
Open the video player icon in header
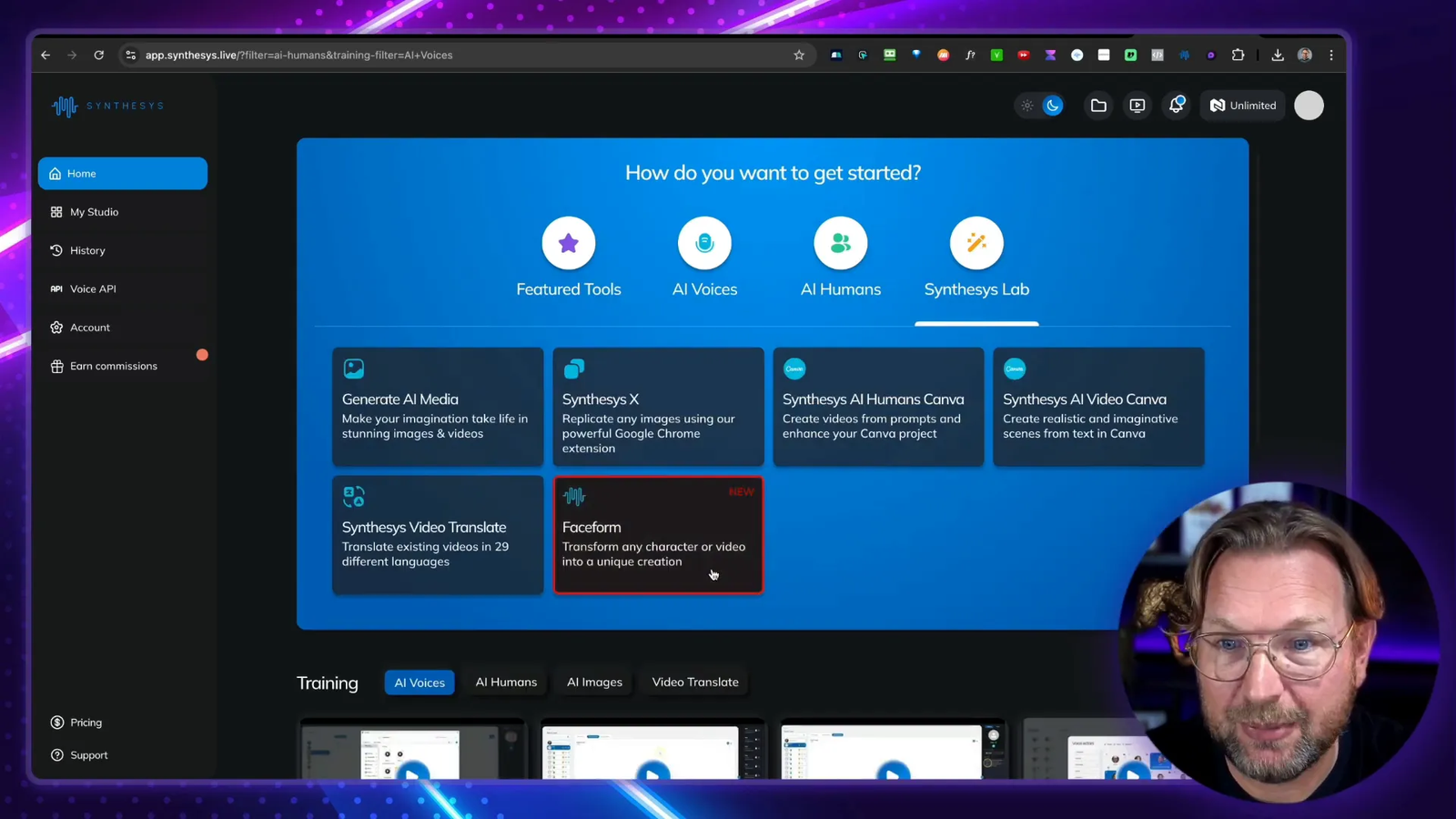tap(1137, 106)
